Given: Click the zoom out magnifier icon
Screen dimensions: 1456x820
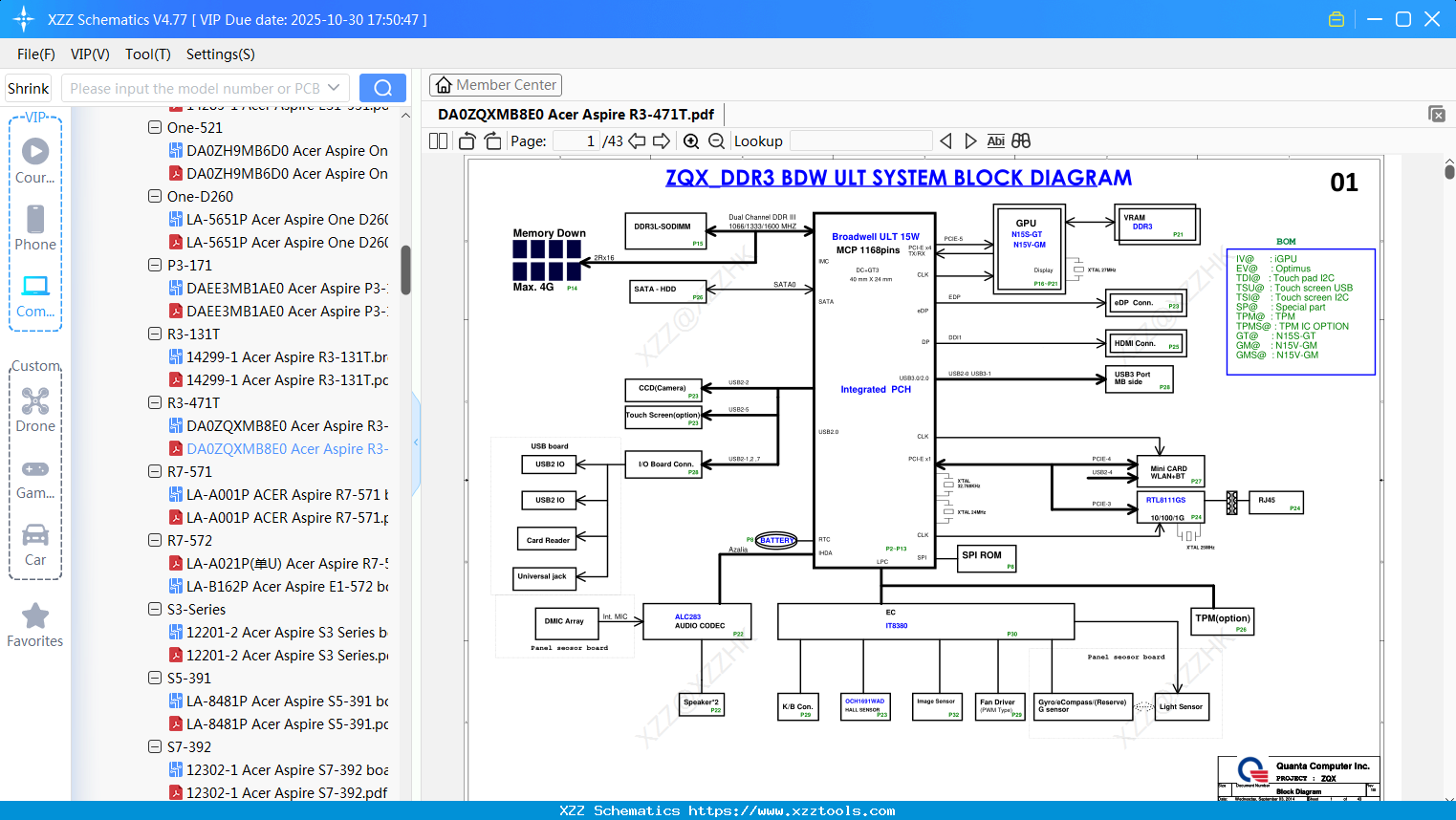Looking at the screenshot, I should [x=716, y=141].
